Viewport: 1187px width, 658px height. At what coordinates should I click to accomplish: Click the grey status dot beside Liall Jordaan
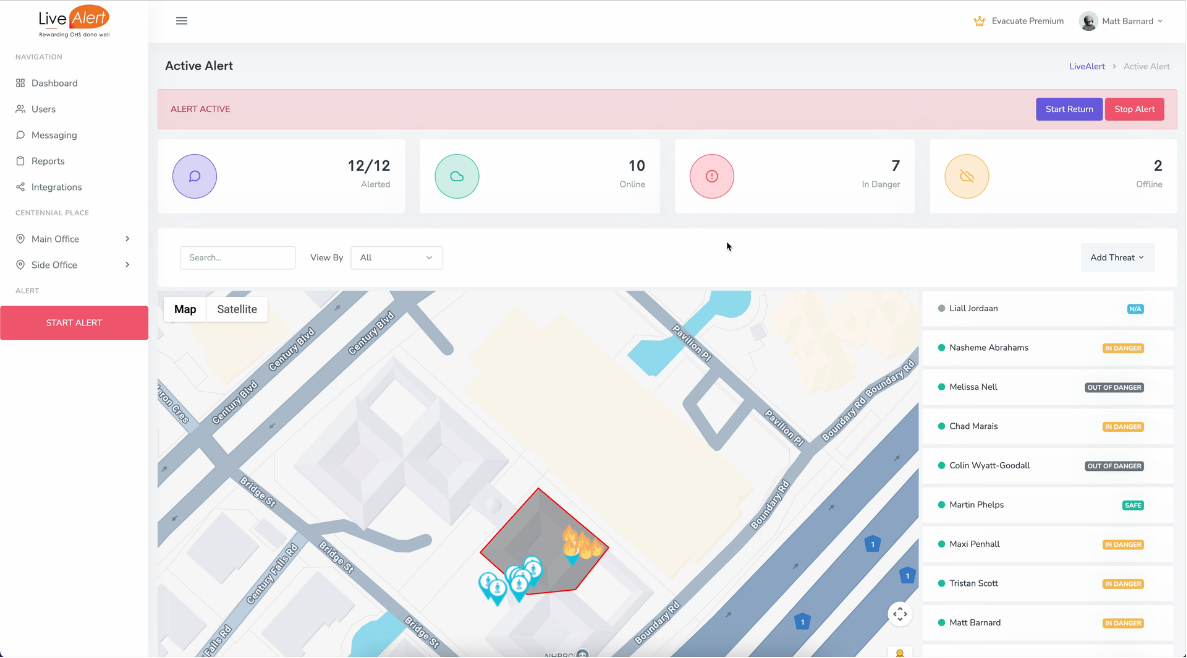click(941, 309)
